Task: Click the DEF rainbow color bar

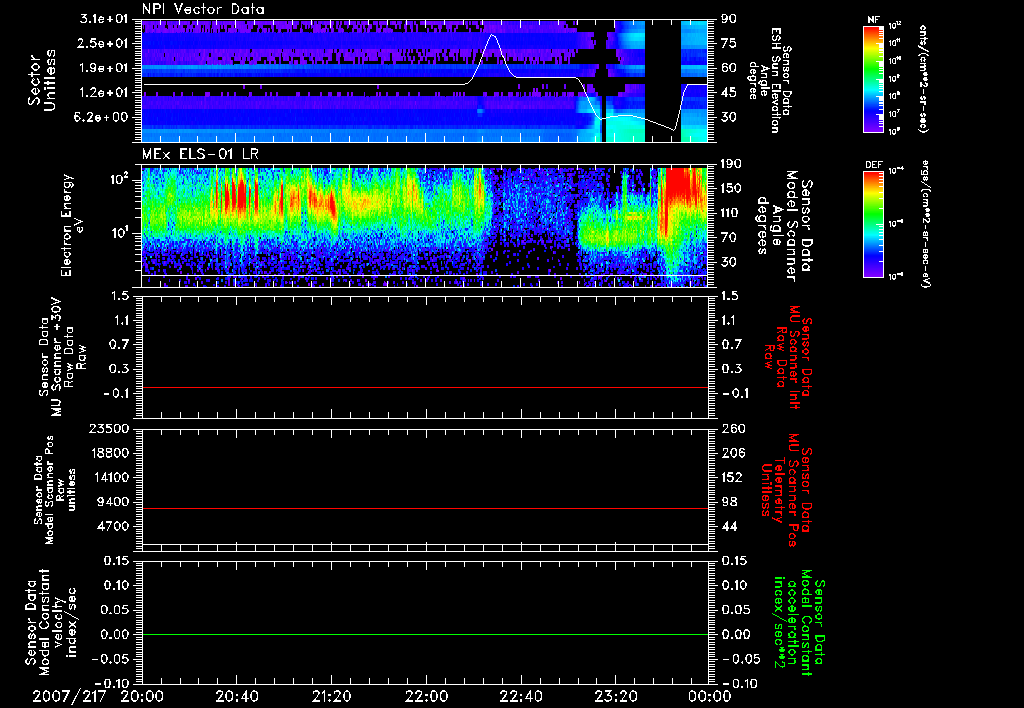Action: (873, 224)
